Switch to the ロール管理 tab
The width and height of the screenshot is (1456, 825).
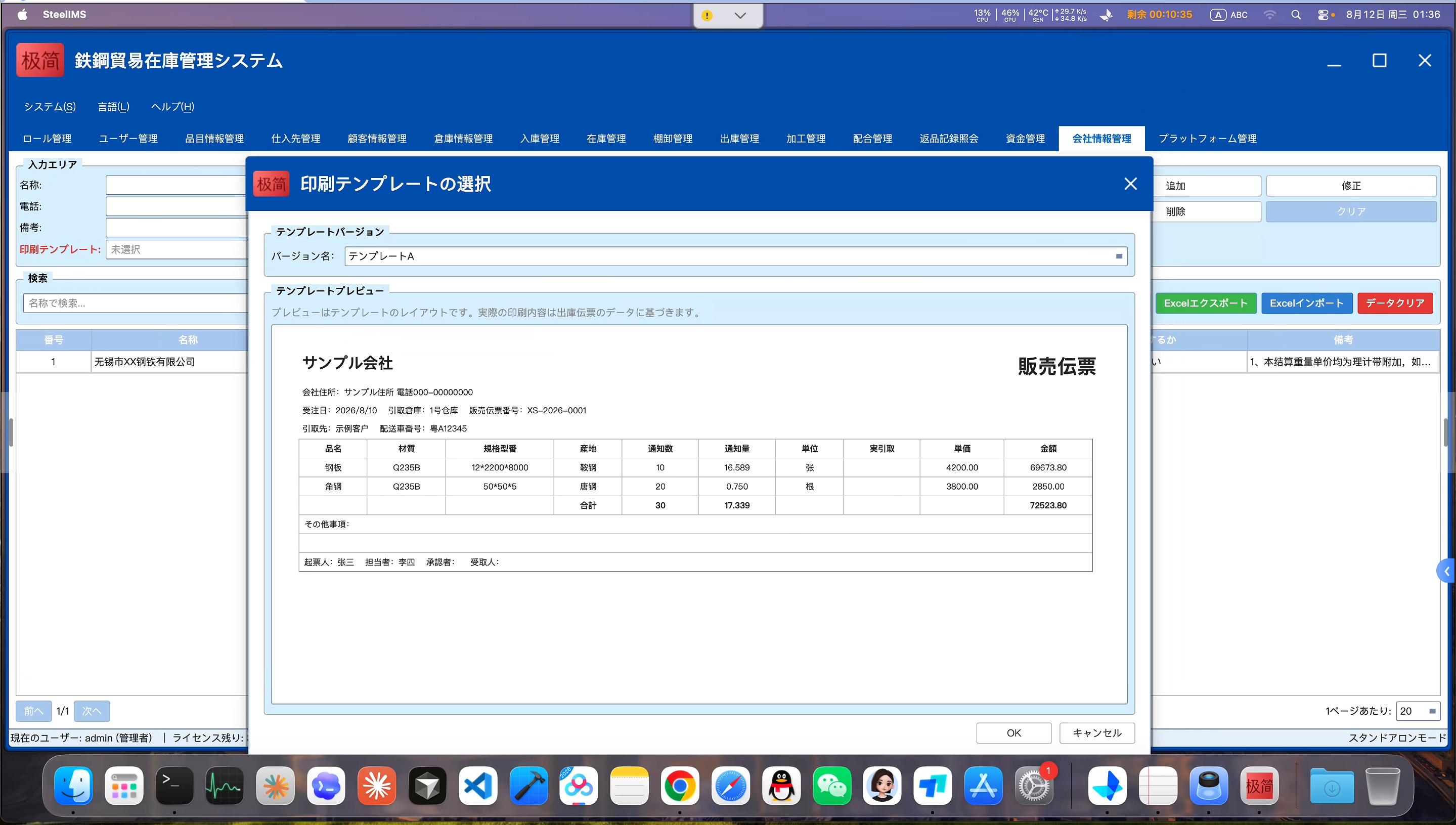click(x=47, y=138)
